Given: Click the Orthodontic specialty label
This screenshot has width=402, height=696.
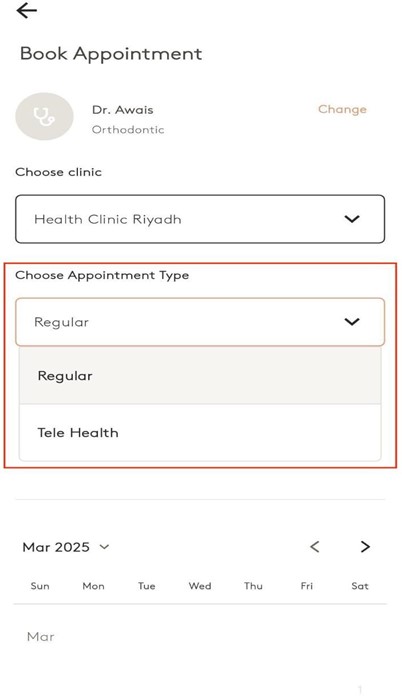Looking at the screenshot, I should [128, 130].
